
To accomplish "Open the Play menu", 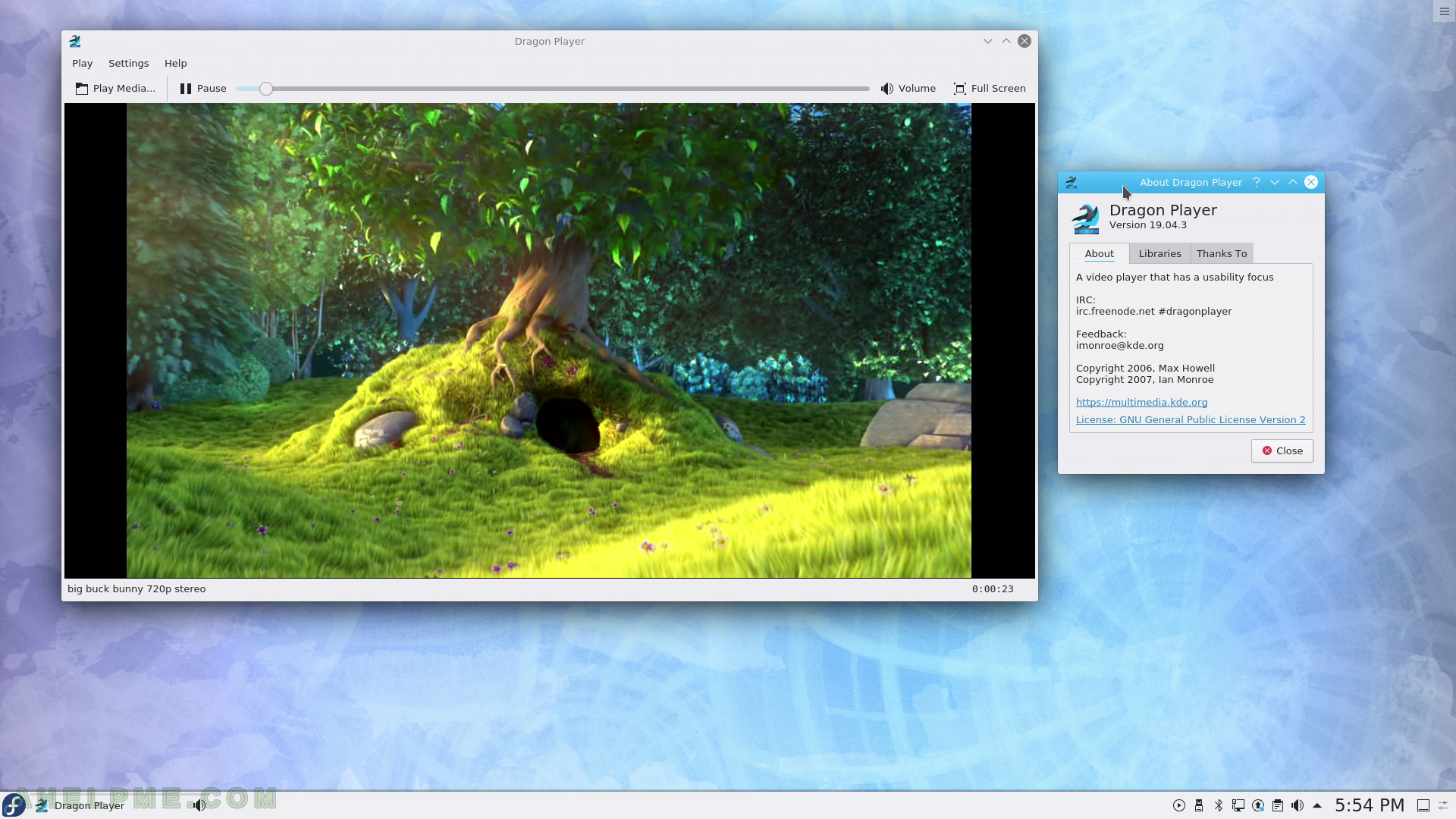I will pos(82,64).
